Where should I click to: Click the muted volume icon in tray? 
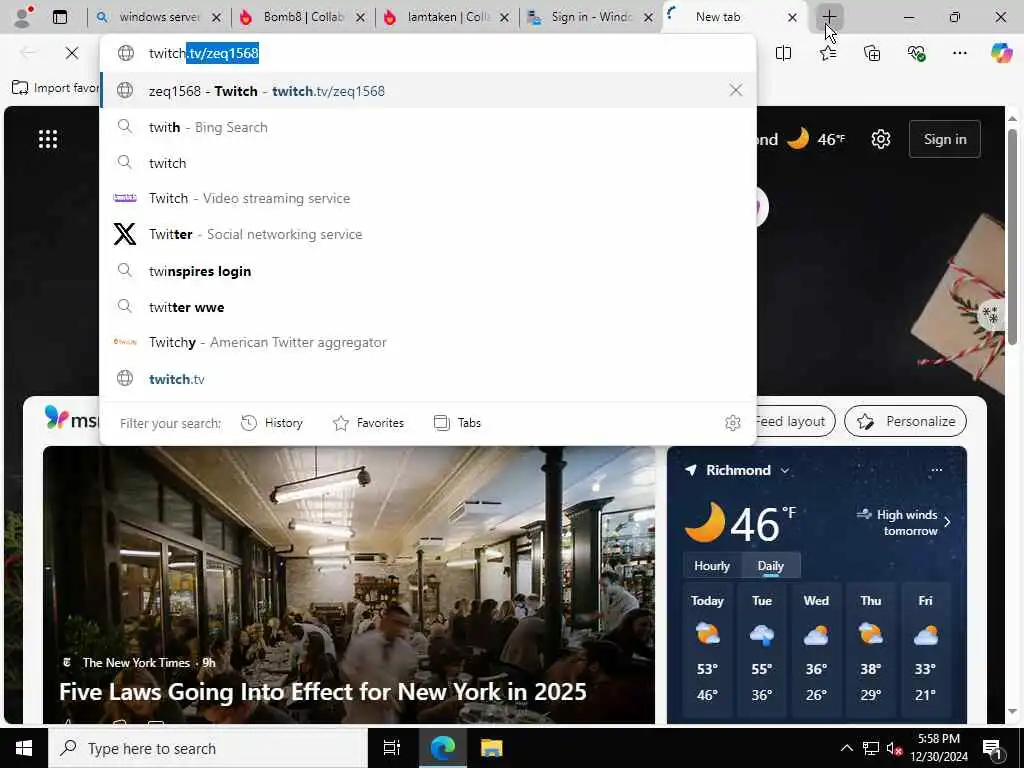click(895, 748)
